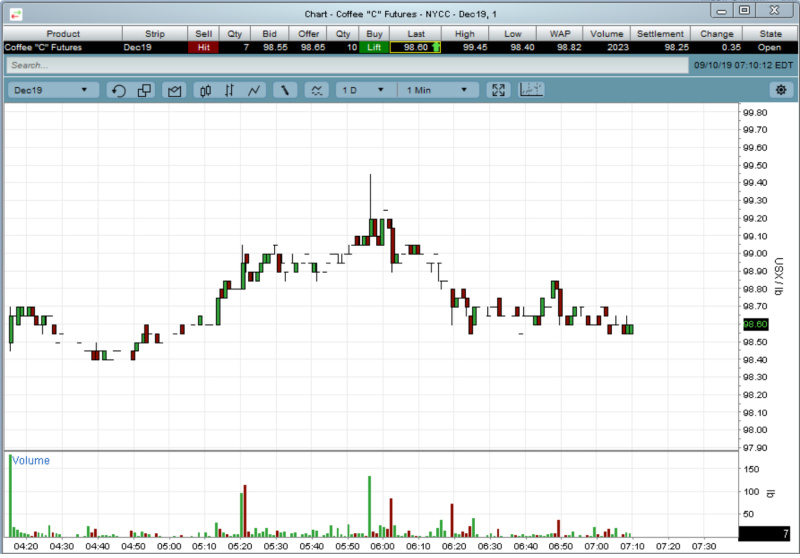
Task: Click the current price marker 98.60 on axis
Action: tap(755, 324)
